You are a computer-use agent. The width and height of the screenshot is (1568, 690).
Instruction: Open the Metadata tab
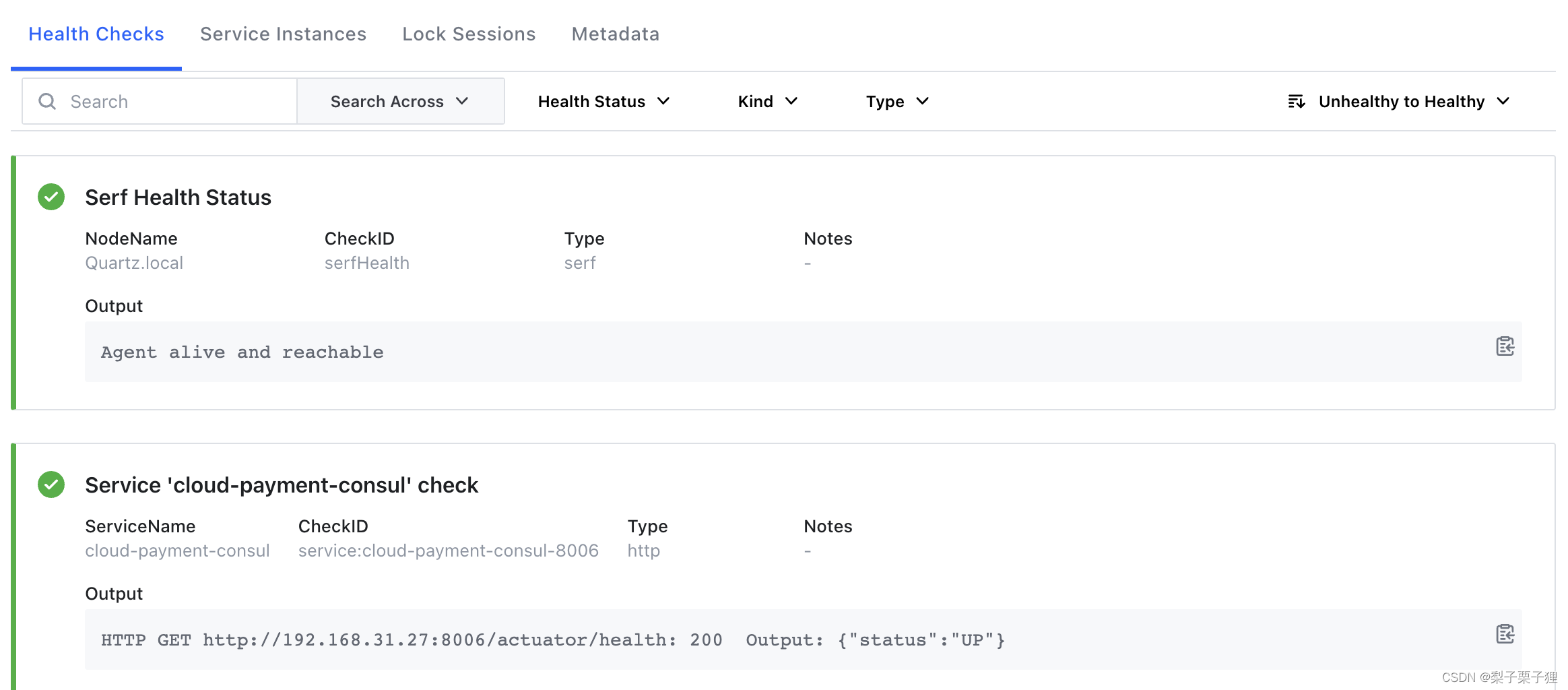pos(616,34)
